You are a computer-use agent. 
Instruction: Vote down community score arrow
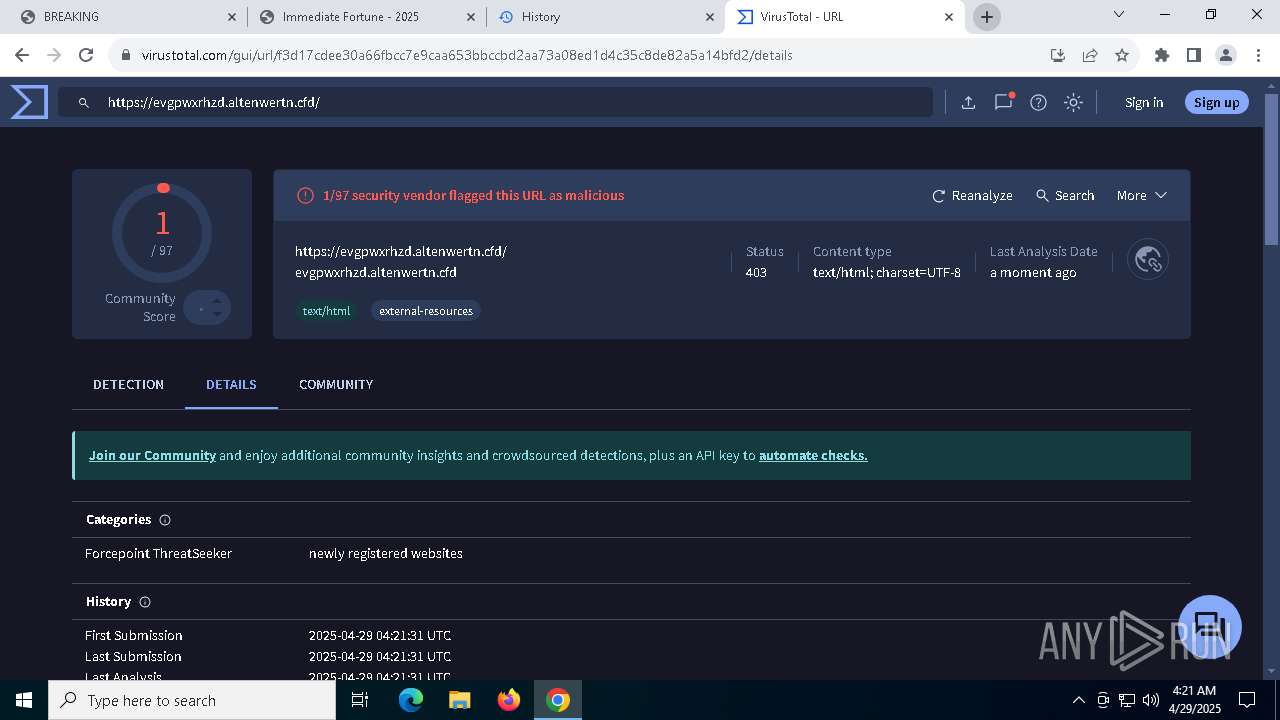[216, 315]
